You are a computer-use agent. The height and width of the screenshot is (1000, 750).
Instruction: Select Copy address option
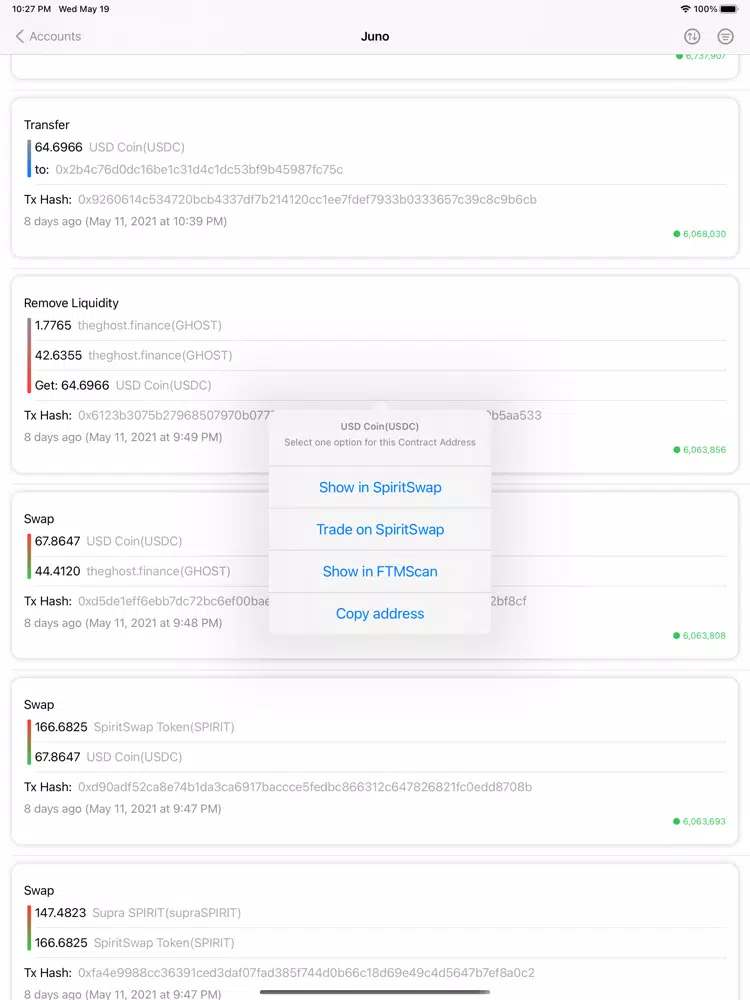pyautogui.click(x=380, y=614)
